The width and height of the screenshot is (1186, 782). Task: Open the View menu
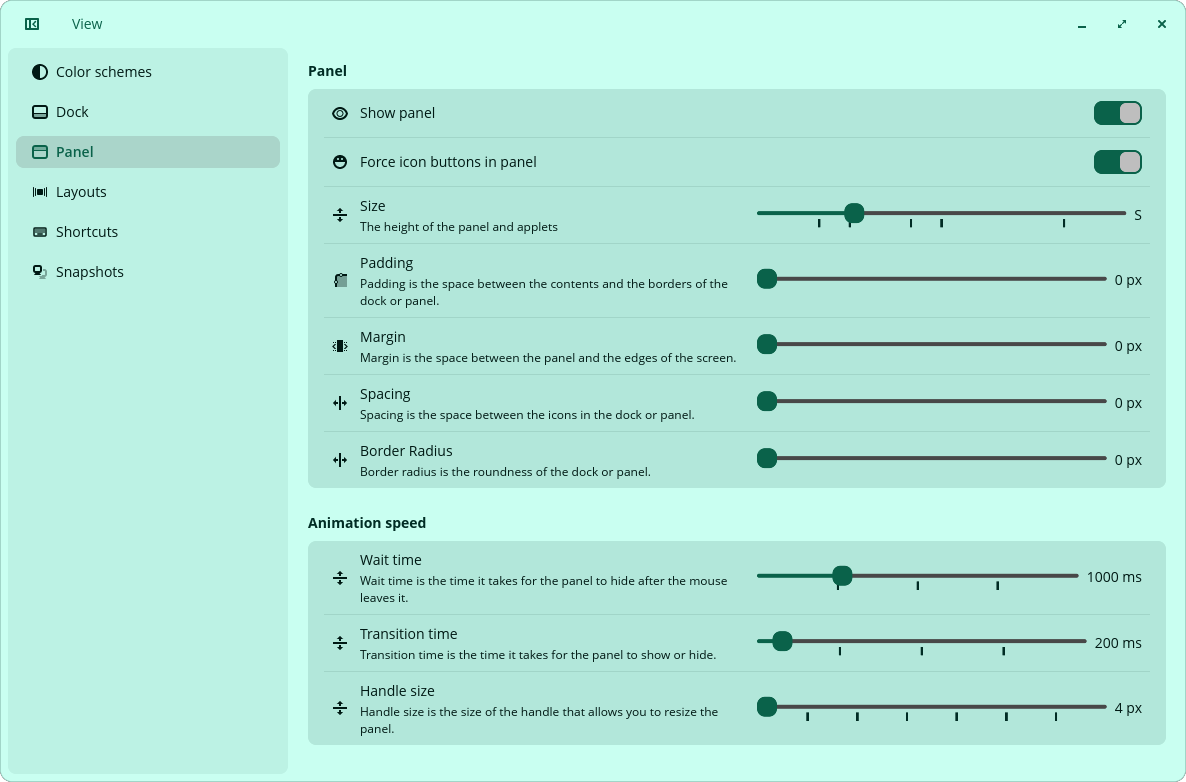[x=87, y=24]
